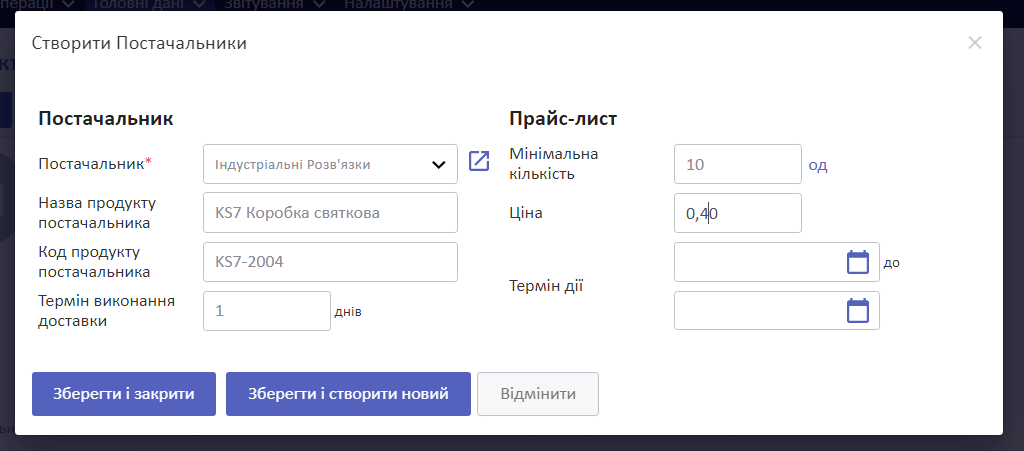
Task: Open supplier record via external link icon
Action: click(x=479, y=161)
